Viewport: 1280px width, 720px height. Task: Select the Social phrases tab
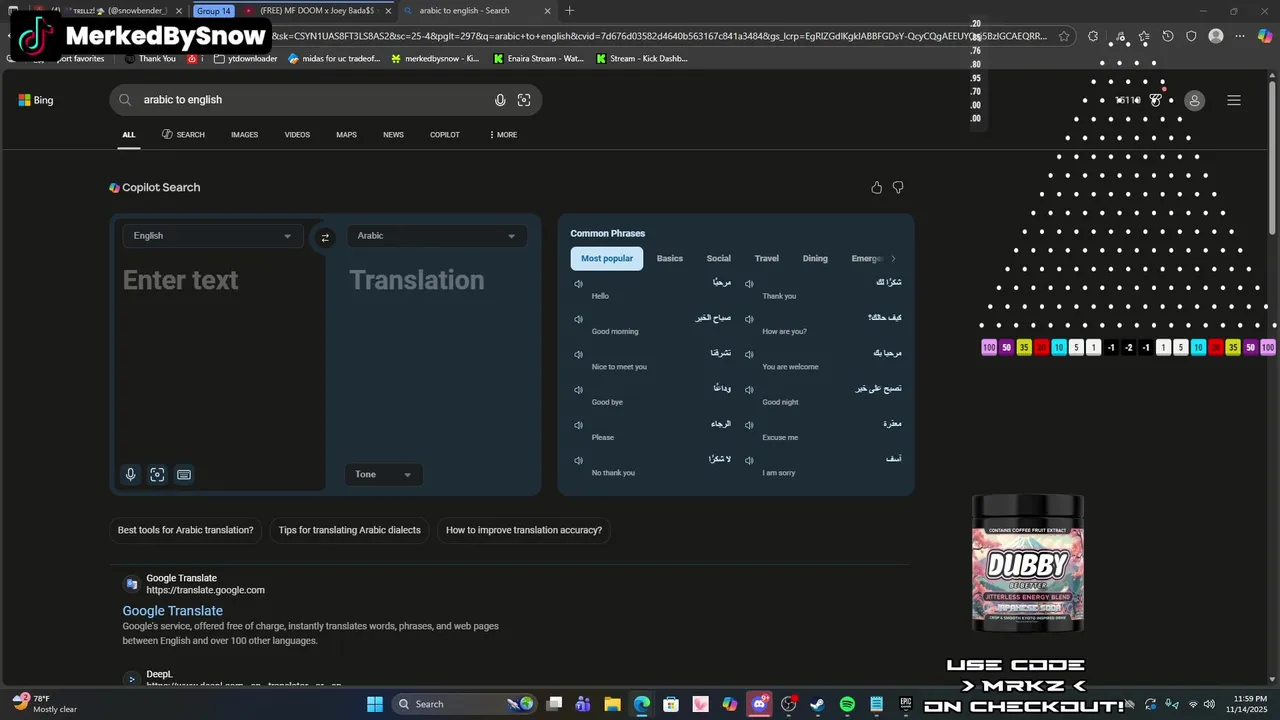pos(718,258)
